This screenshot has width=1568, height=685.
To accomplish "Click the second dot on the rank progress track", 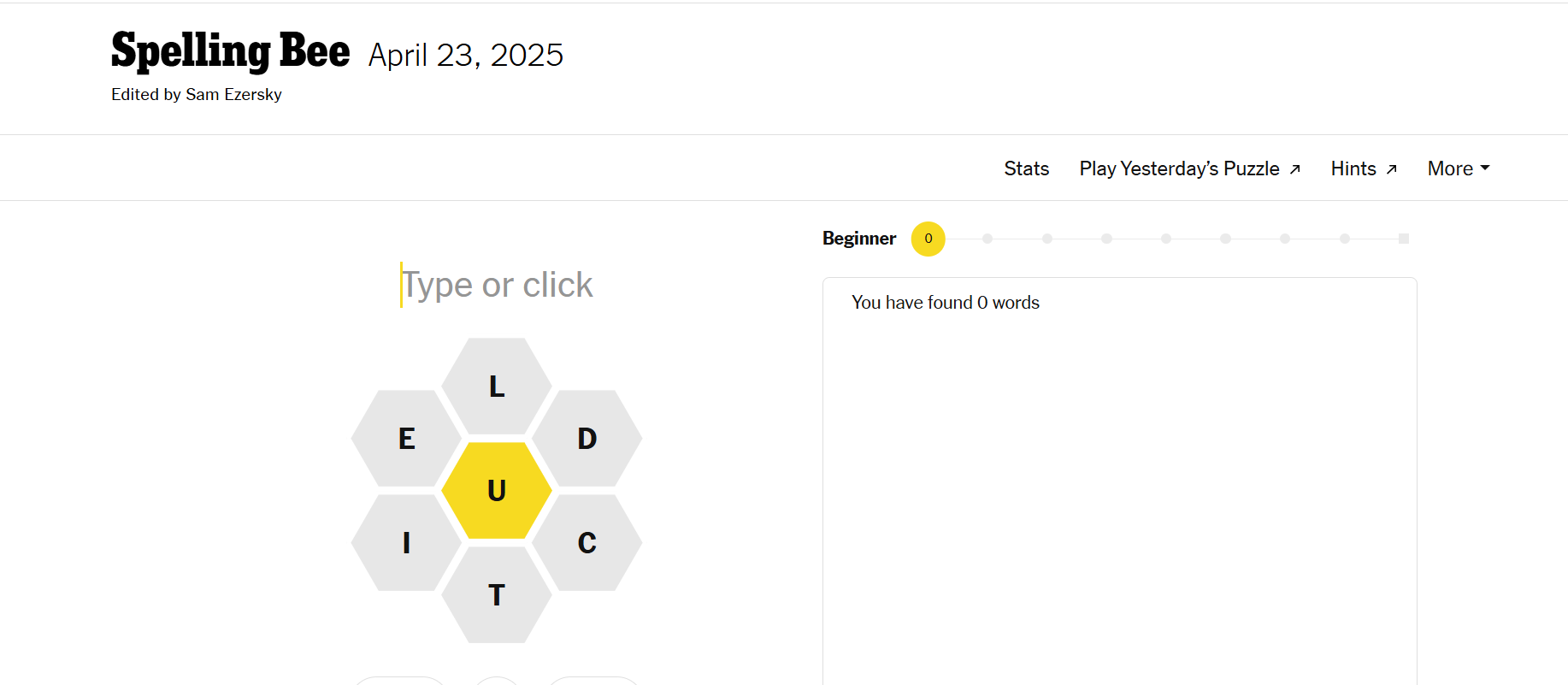I will [1047, 239].
